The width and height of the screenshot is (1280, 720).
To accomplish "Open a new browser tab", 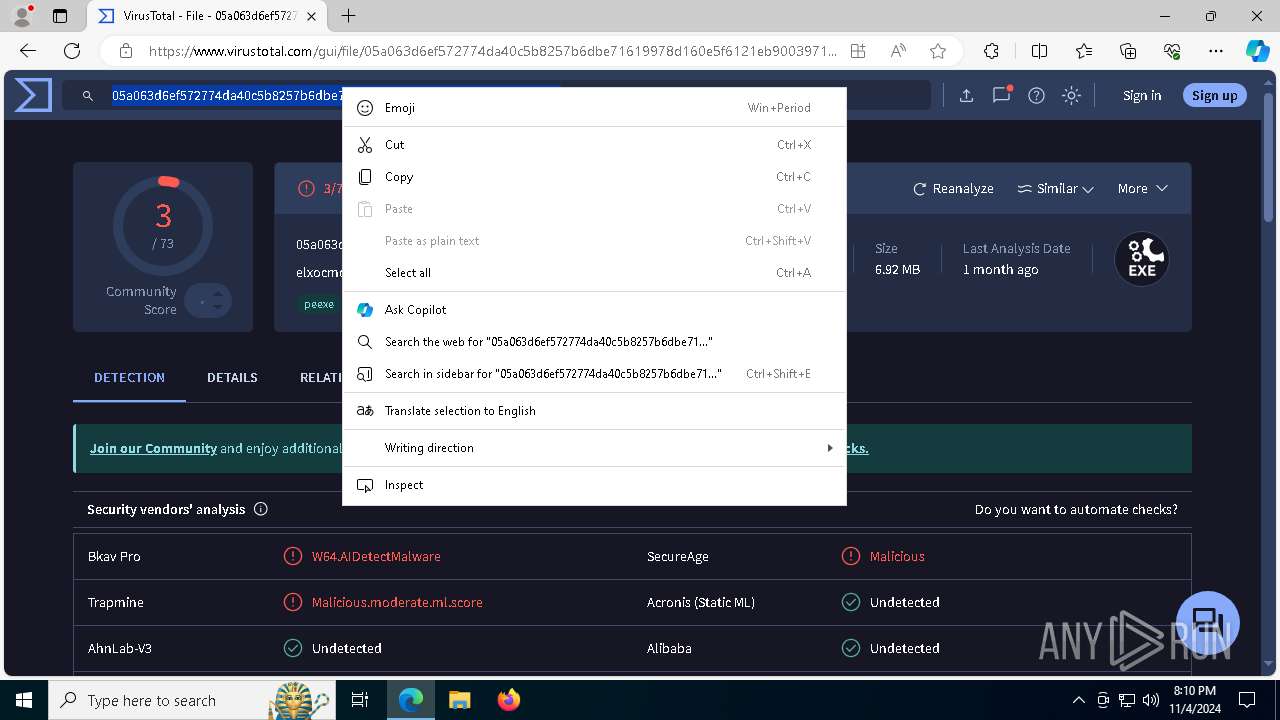I will tap(348, 16).
